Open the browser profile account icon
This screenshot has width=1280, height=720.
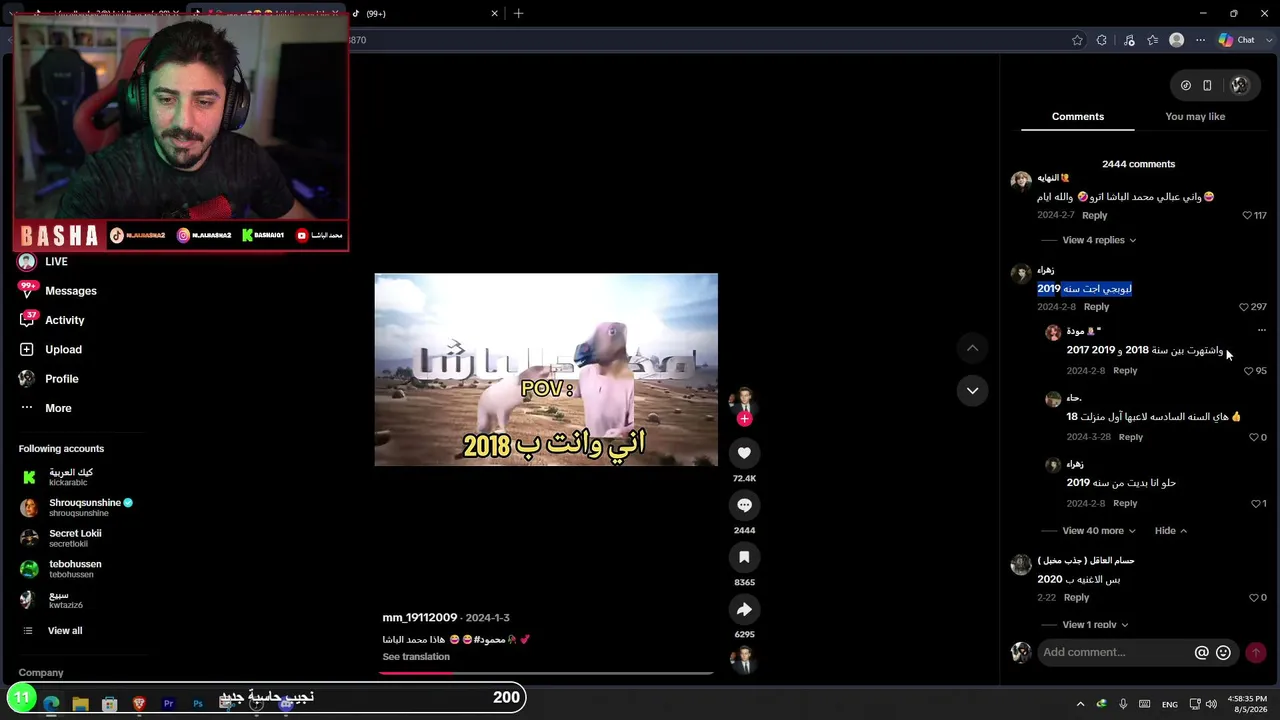tap(1177, 40)
